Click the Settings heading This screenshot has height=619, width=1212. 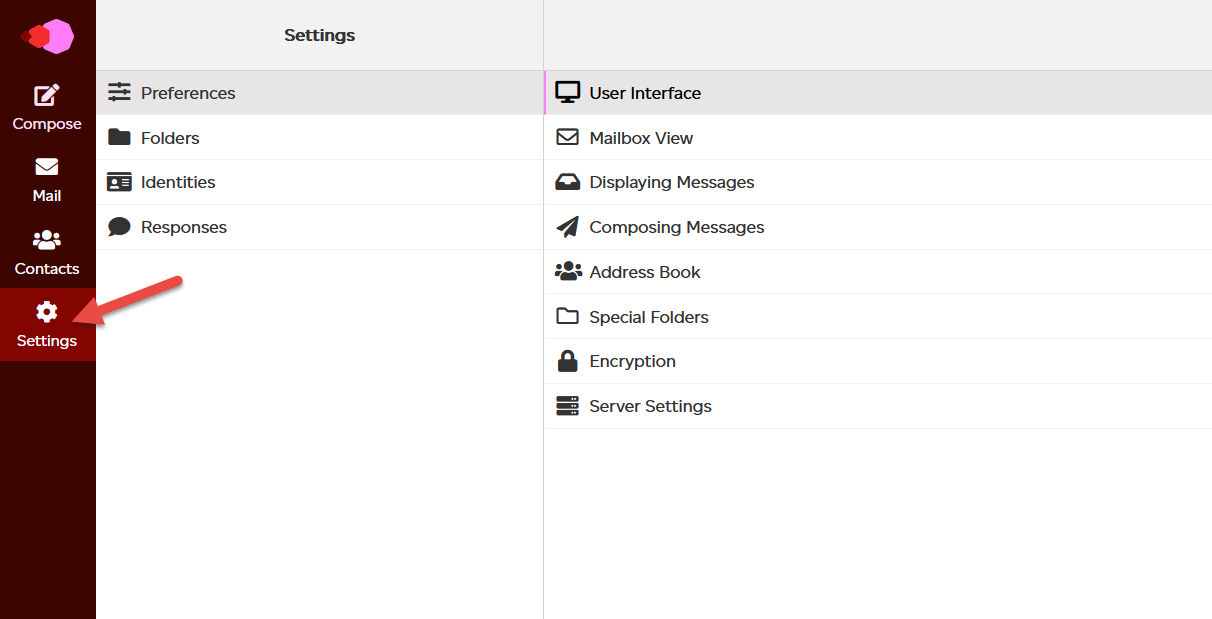[x=319, y=34]
